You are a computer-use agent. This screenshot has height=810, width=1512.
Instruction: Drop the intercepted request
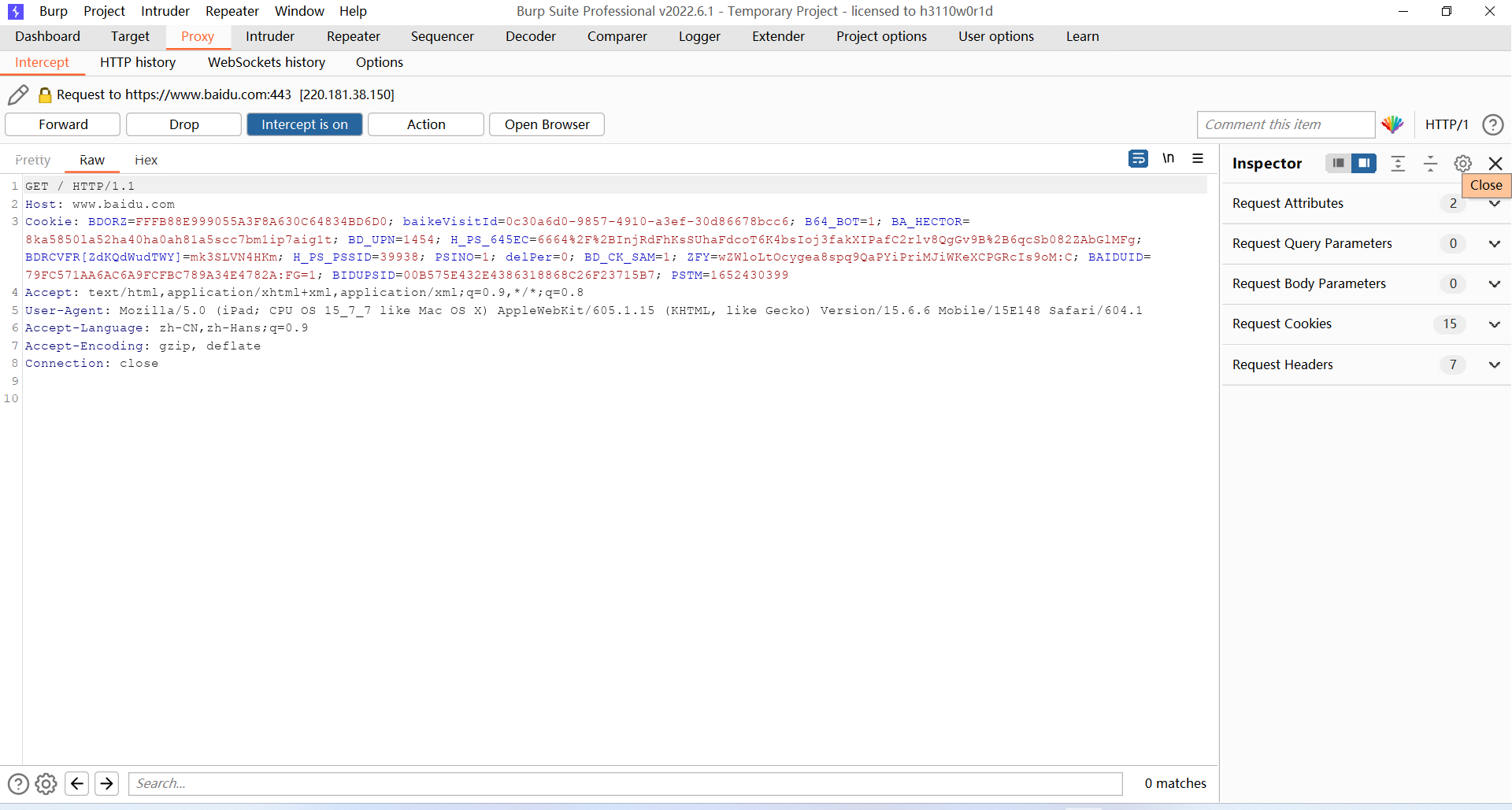[x=184, y=124]
